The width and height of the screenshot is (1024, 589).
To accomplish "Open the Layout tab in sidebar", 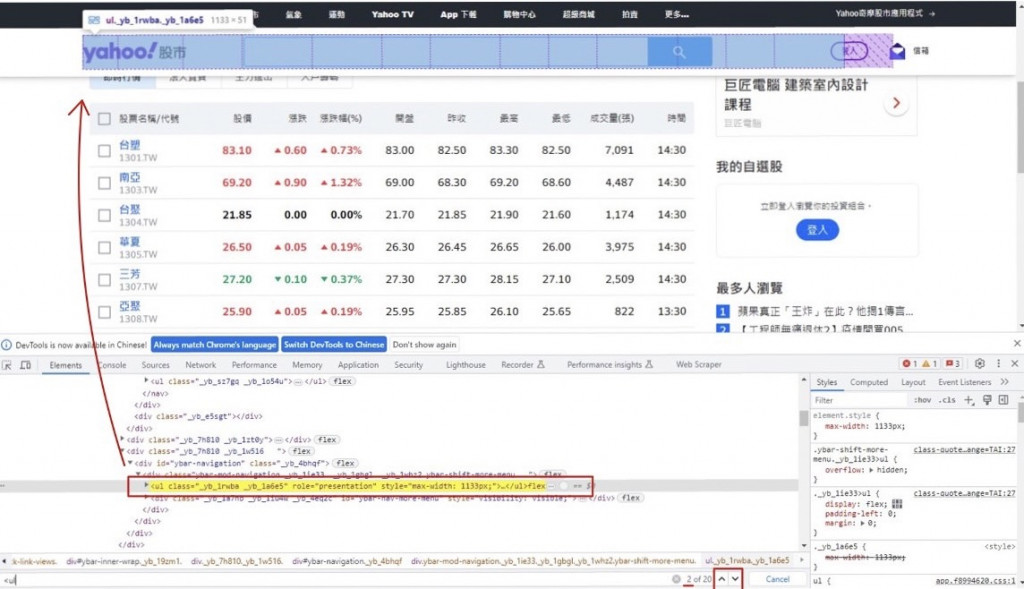I will pos(913,382).
